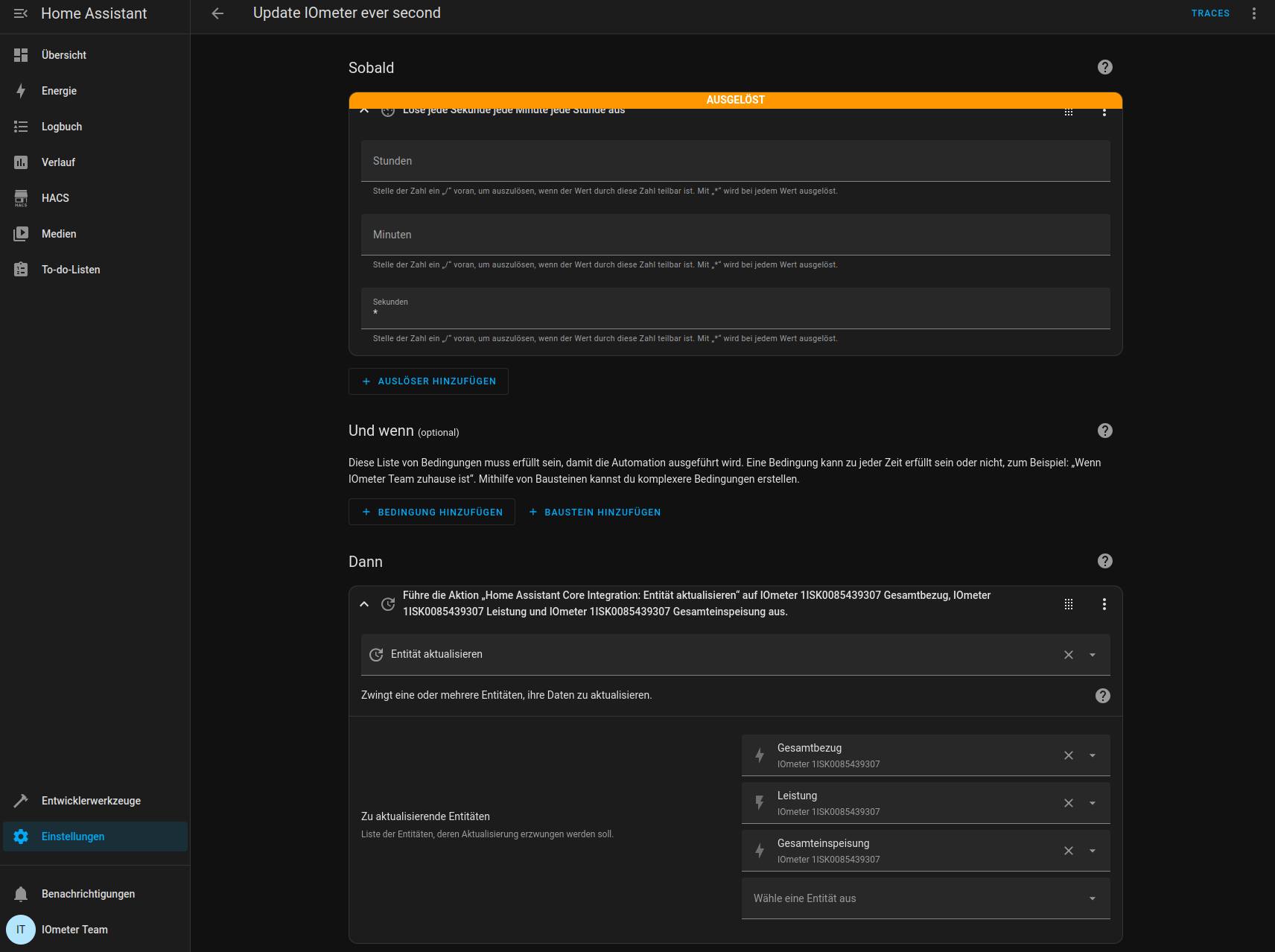
Task: Clear the Entität aktualisieren action selection
Action: [x=1069, y=655]
